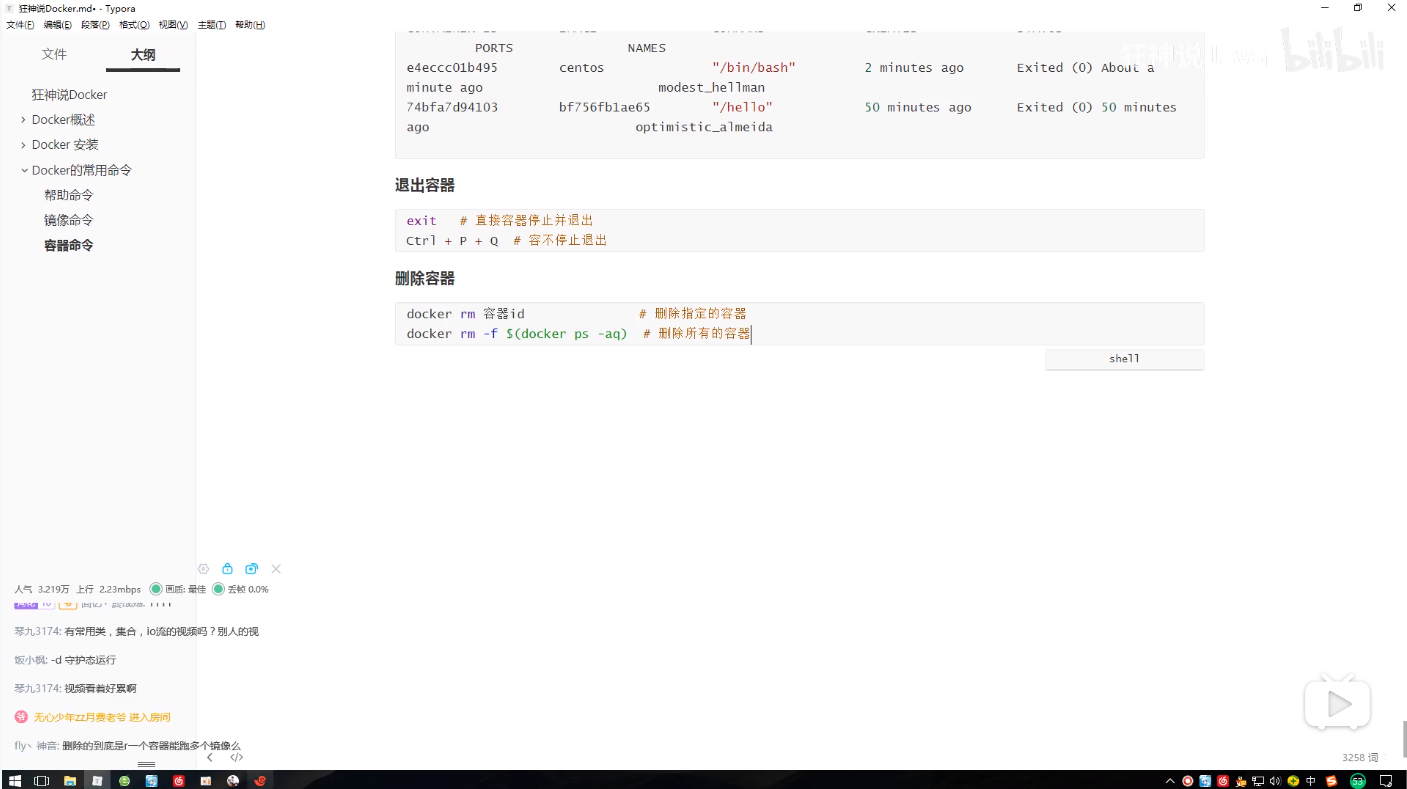
Task: Show hidden system tray icons
Action: [x=1170, y=781]
